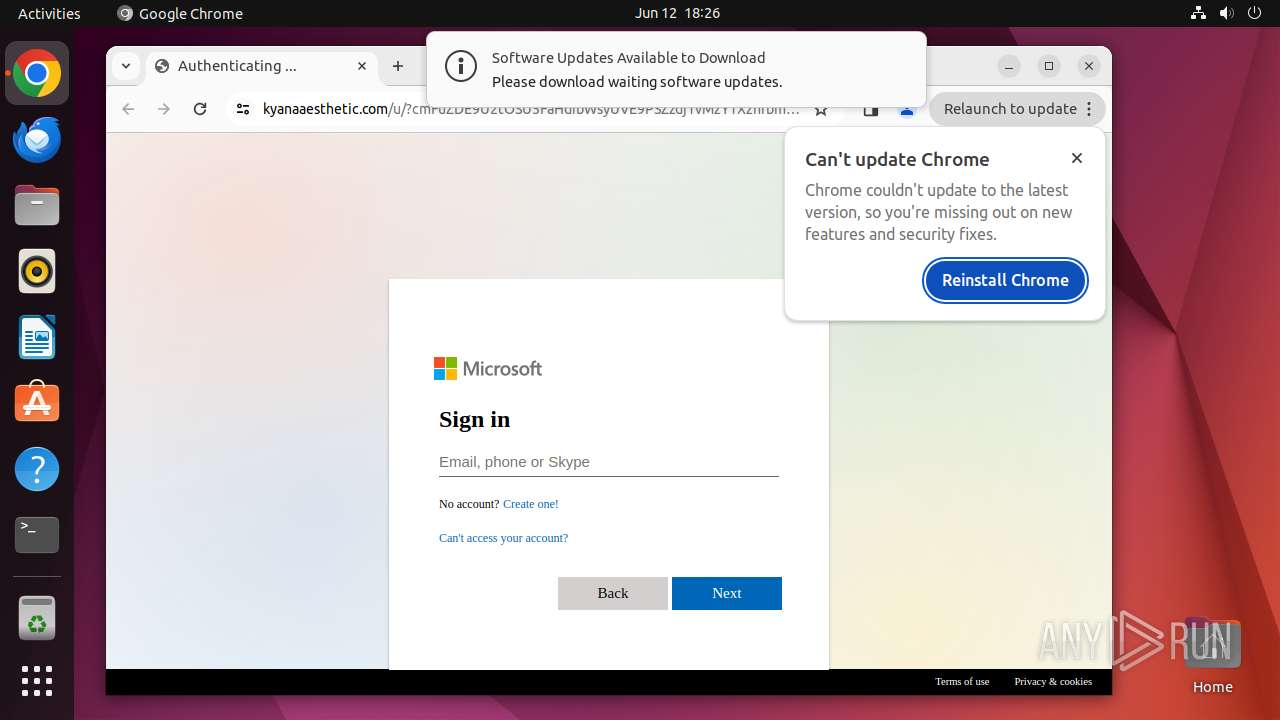Open network status icon in top bar
Viewport: 1280px width, 720px height.
click(1199, 13)
